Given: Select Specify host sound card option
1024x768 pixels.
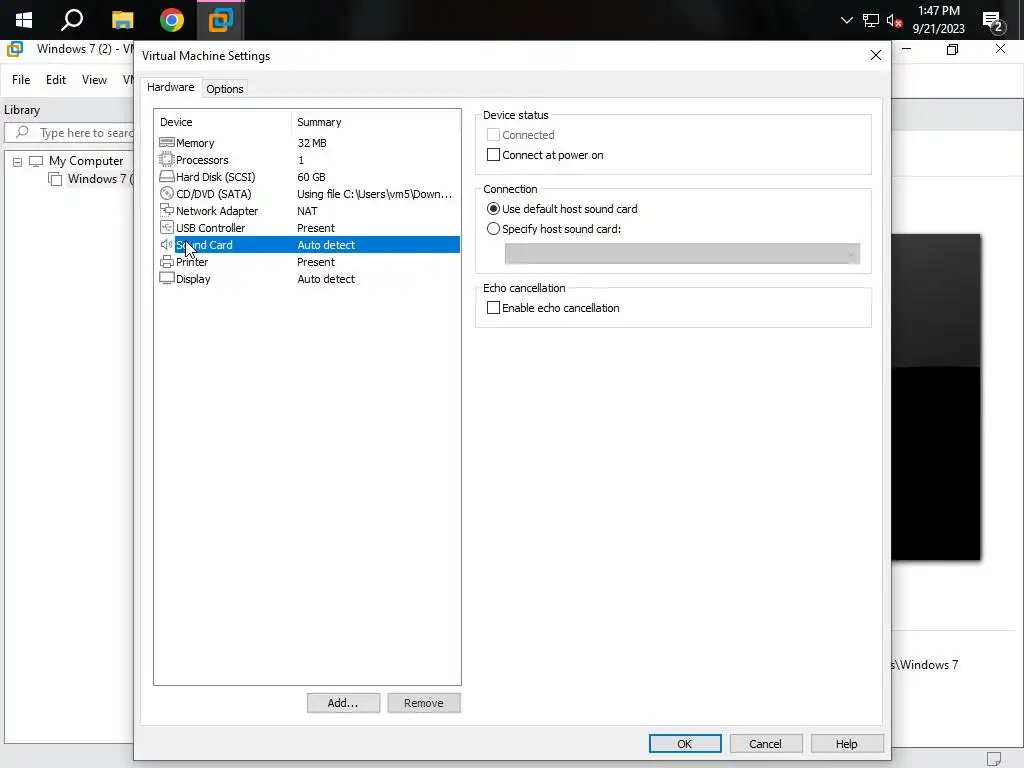Looking at the screenshot, I should tap(493, 229).
